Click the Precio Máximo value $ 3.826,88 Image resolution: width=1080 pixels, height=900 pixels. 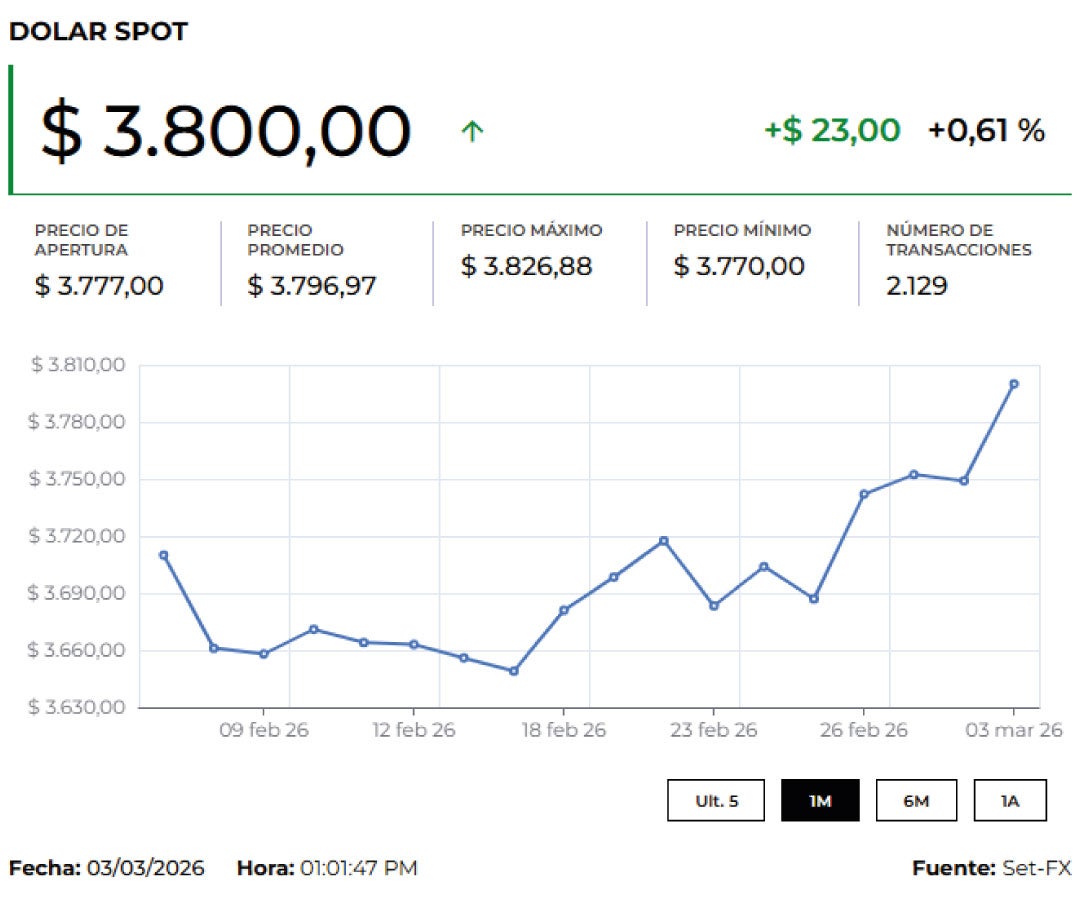coord(526,266)
